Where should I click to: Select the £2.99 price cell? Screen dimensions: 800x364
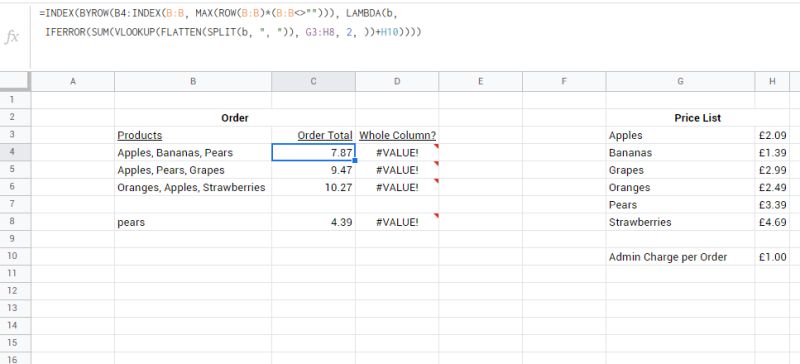772,169
